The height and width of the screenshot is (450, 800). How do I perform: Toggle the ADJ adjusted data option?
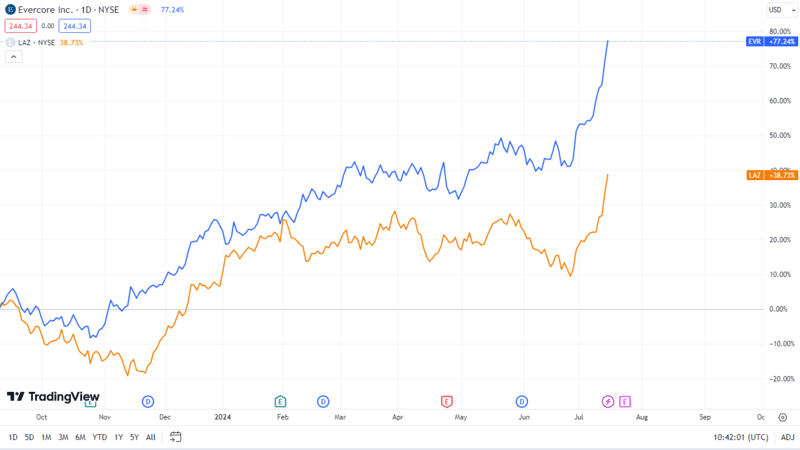click(788, 437)
